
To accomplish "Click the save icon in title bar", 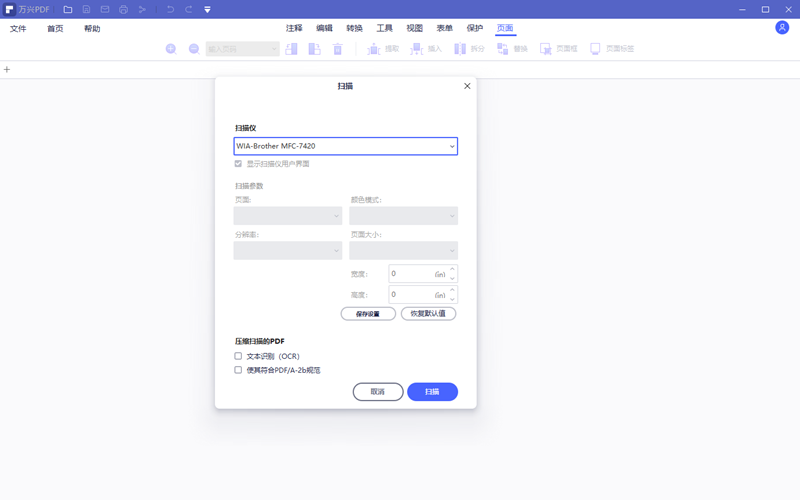I will point(86,9).
